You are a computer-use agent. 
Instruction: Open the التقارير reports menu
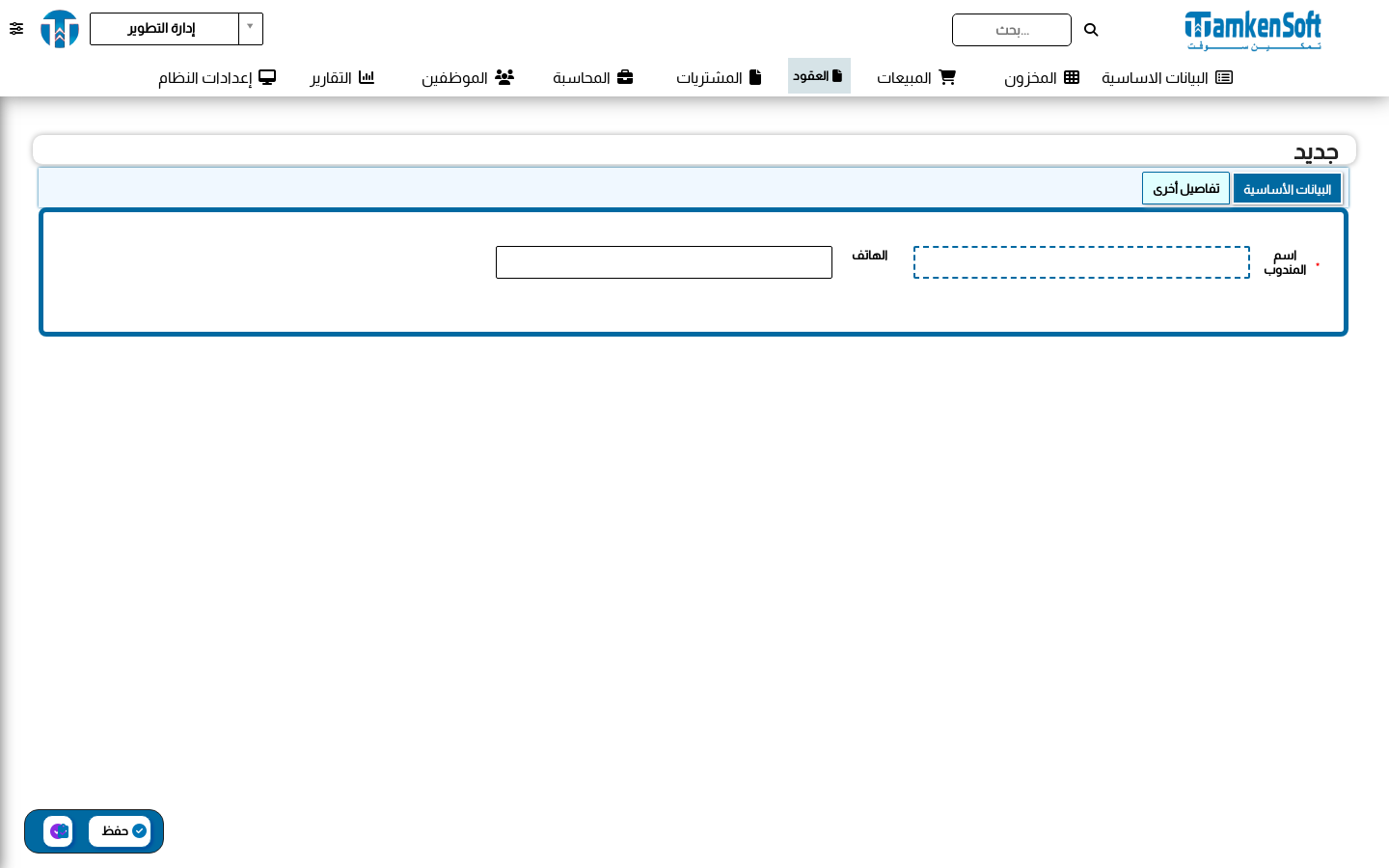pyautogui.click(x=341, y=77)
